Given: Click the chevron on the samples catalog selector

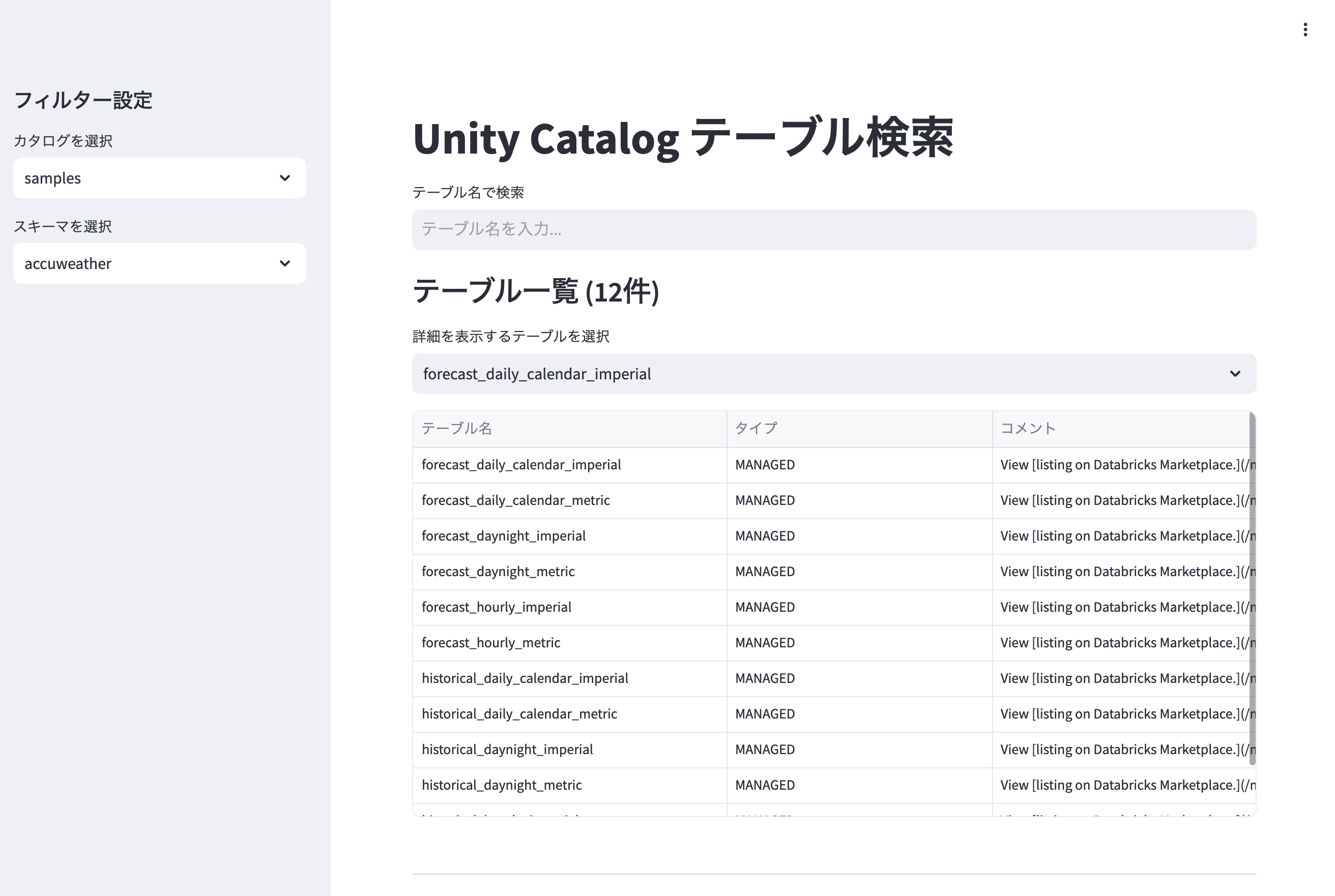Looking at the screenshot, I should click(x=284, y=178).
